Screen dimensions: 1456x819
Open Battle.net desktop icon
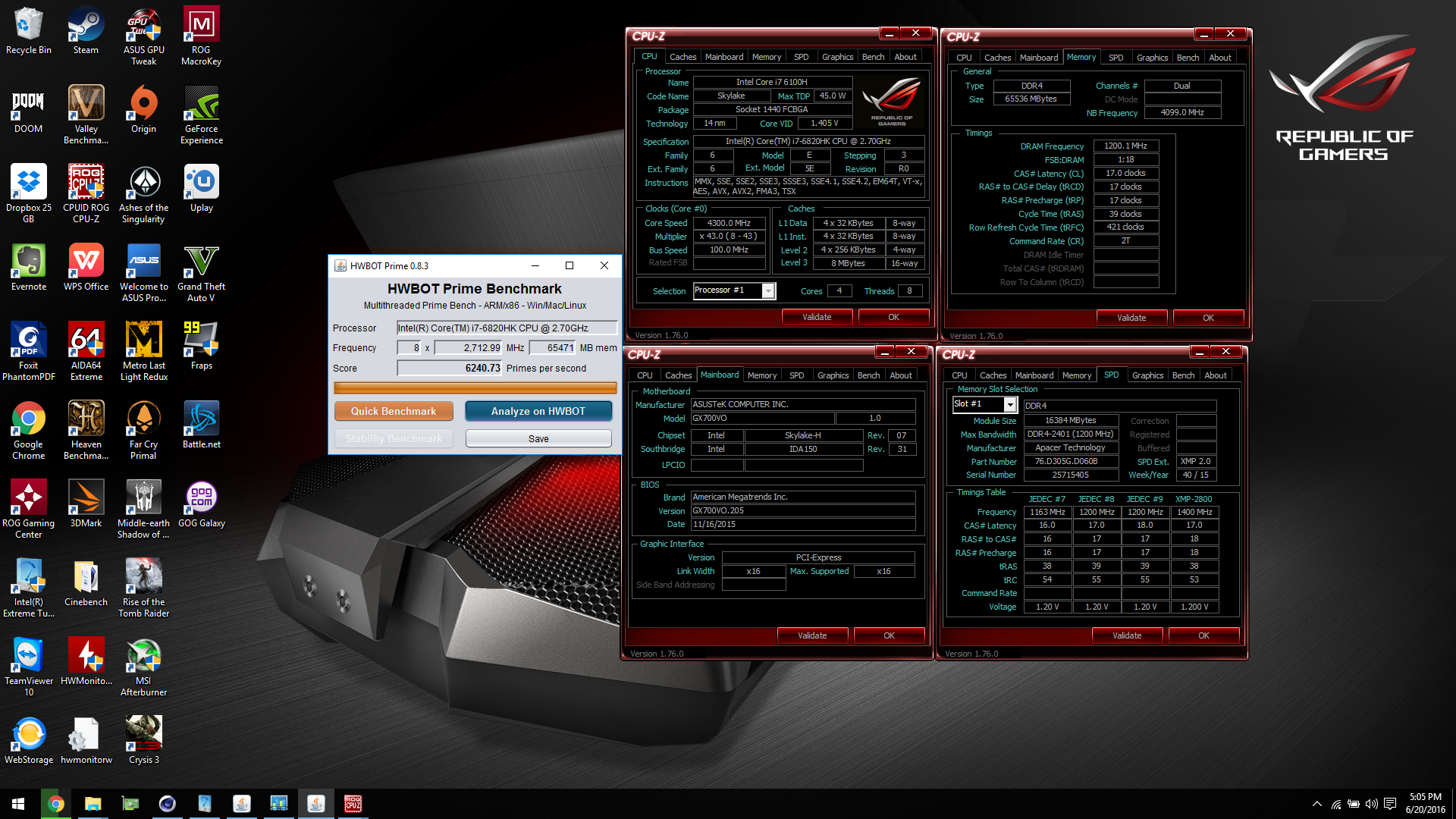point(201,425)
